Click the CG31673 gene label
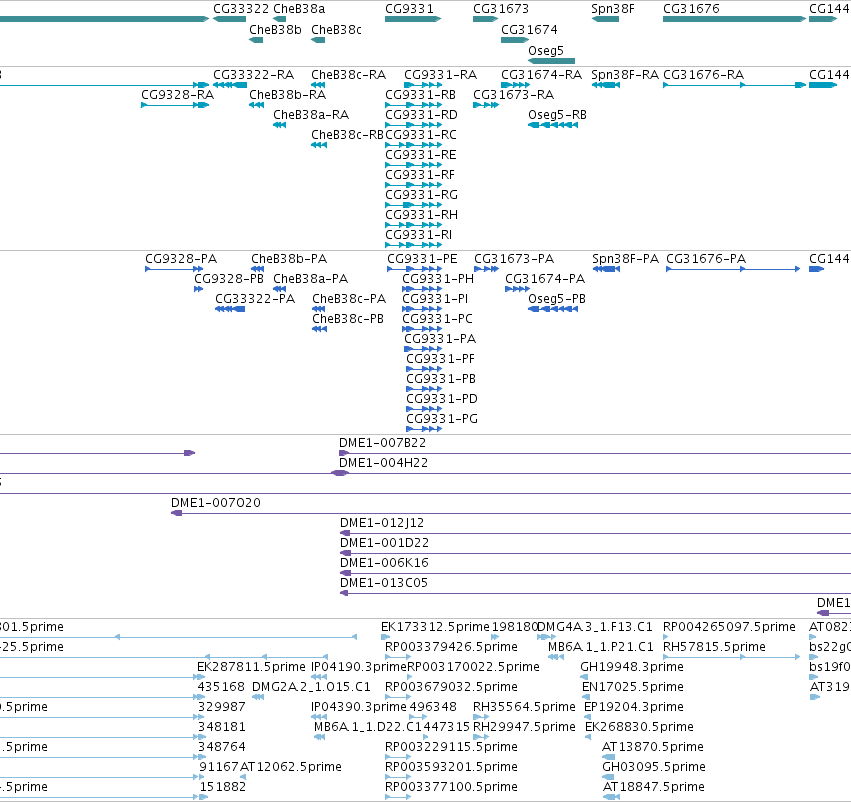 pyautogui.click(x=500, y=9)
